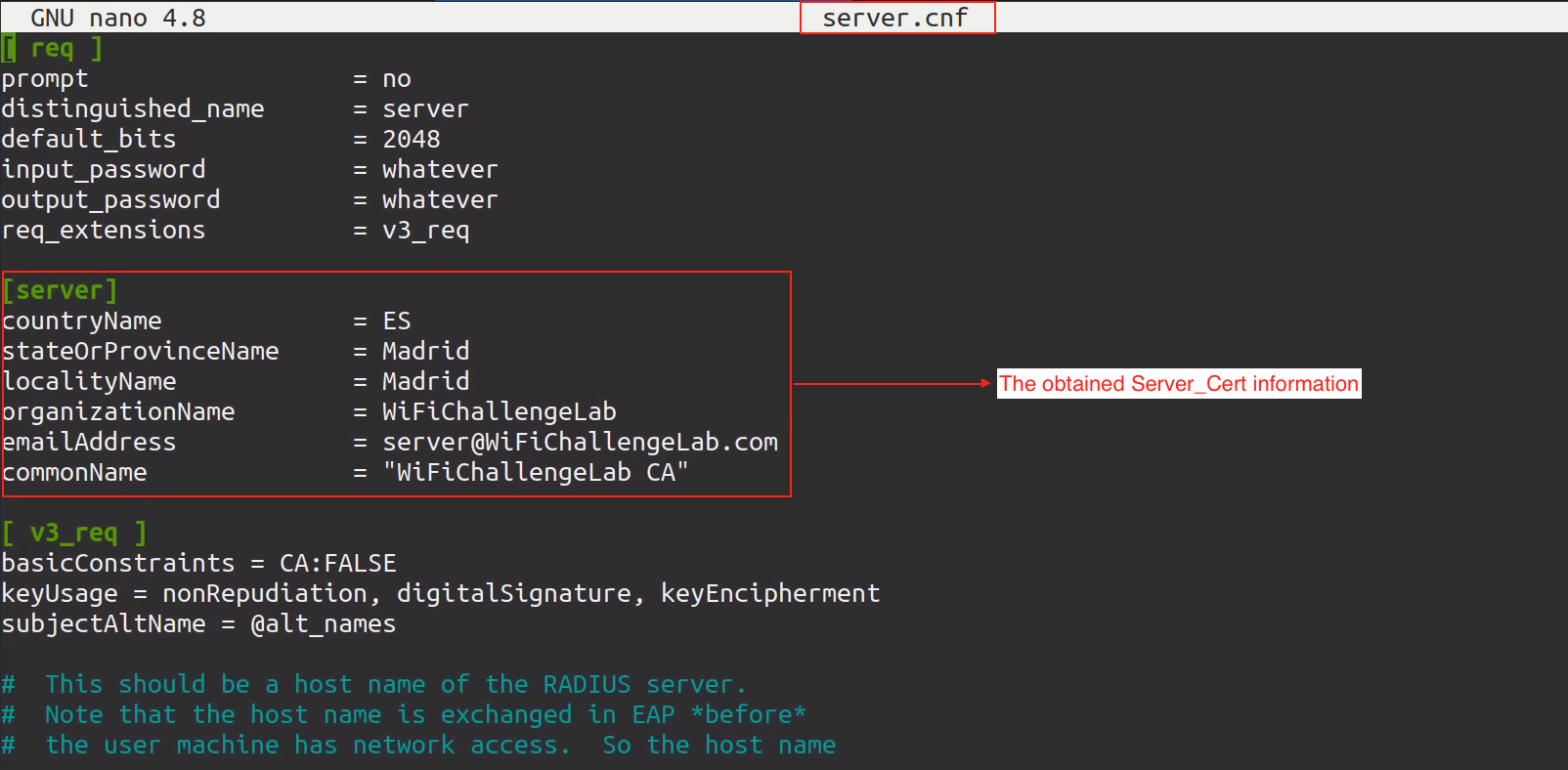The height and width of the screenshot is (770, 1568).
Task: Select the req_extensions value v3_req
Action: pos(425,231)
